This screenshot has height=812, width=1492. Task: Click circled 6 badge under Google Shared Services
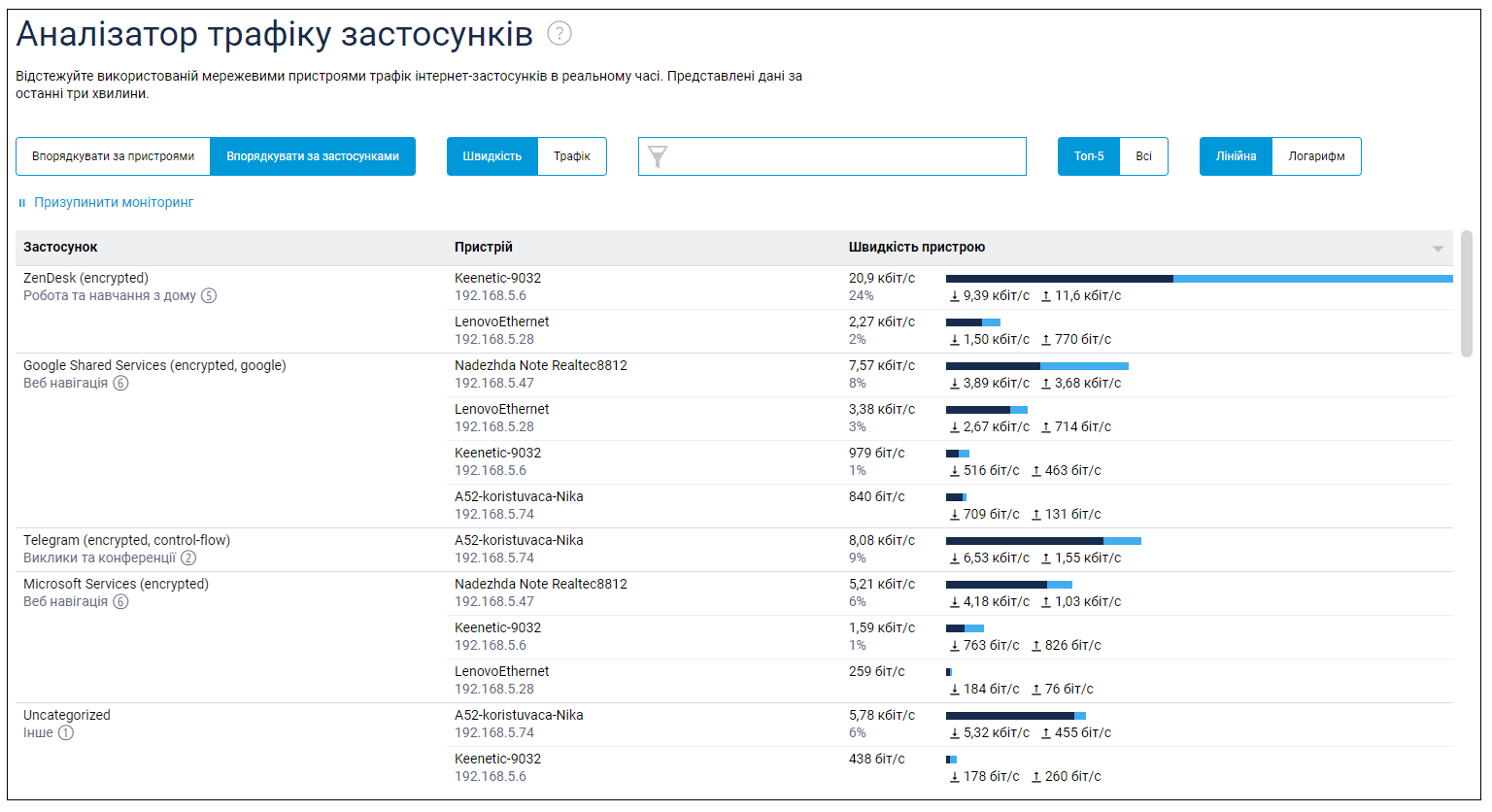click(x=120, y=384)
